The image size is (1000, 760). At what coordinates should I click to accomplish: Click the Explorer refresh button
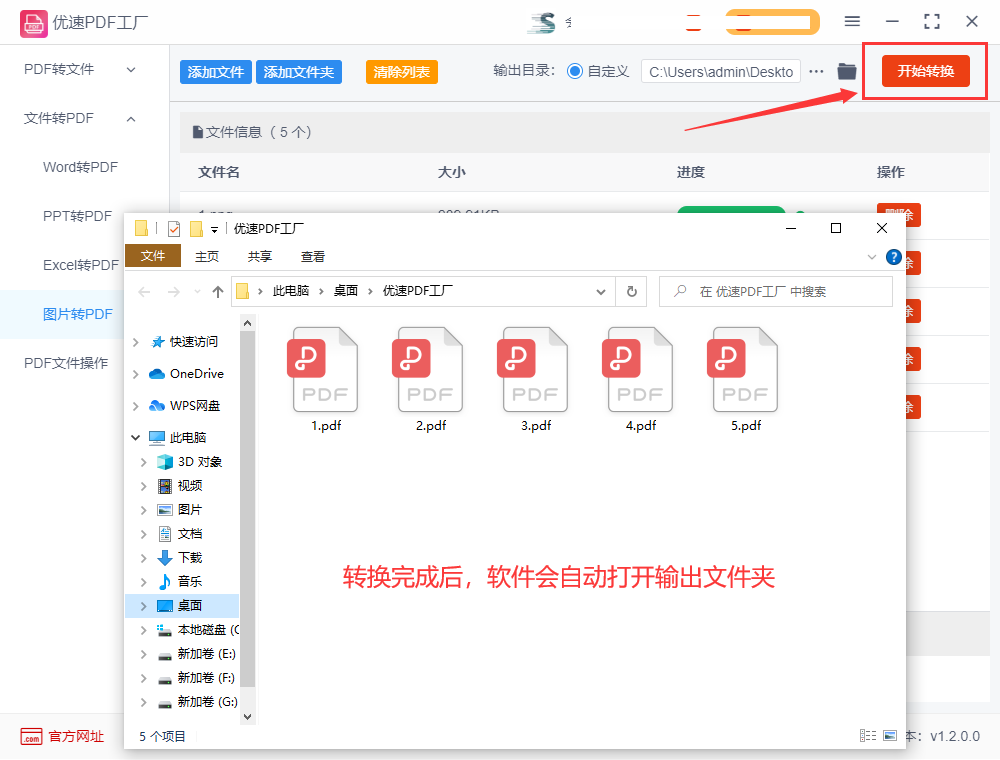point(631,291)
